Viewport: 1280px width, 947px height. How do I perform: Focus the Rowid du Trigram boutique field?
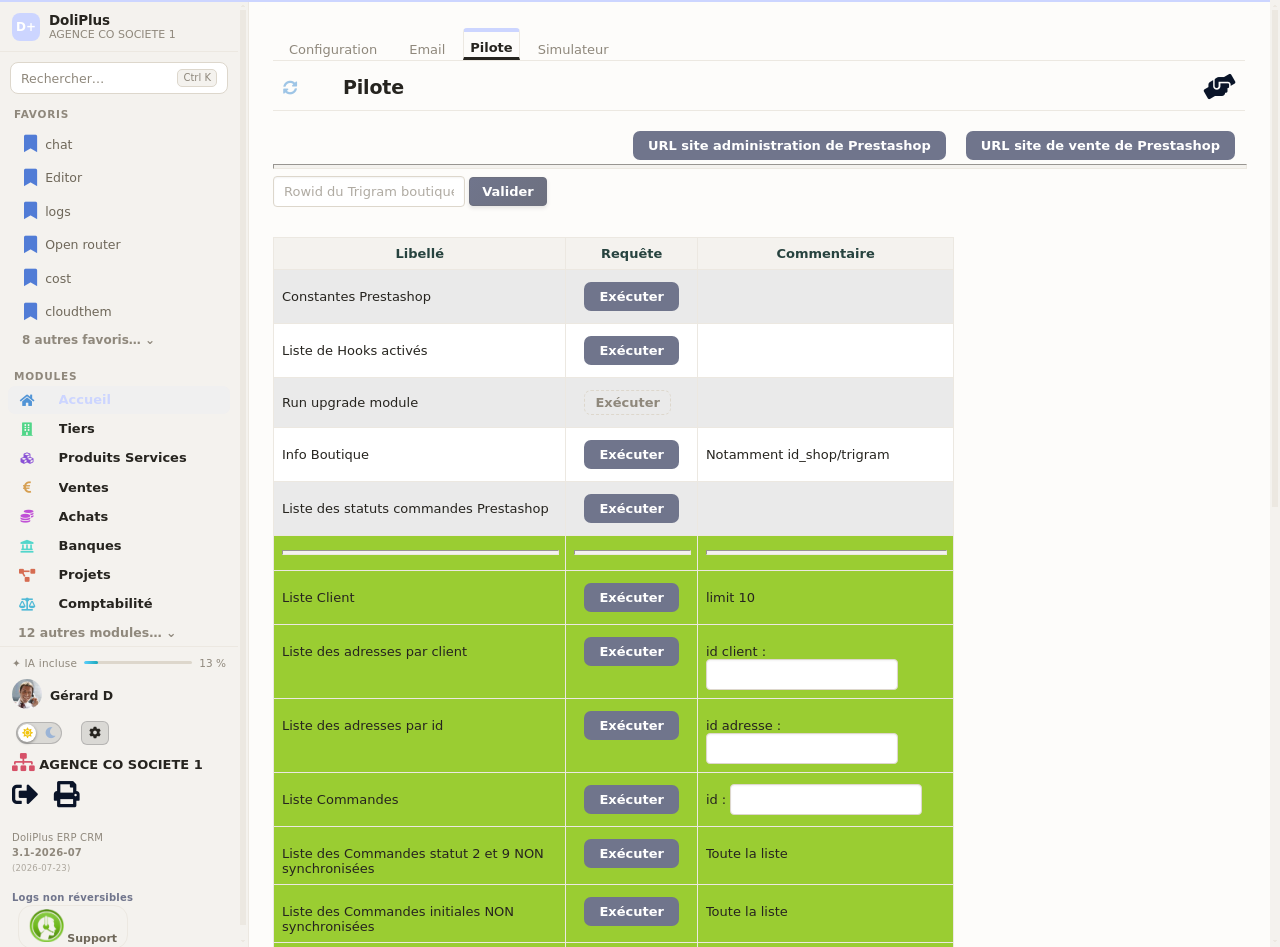tap(369, 192)
